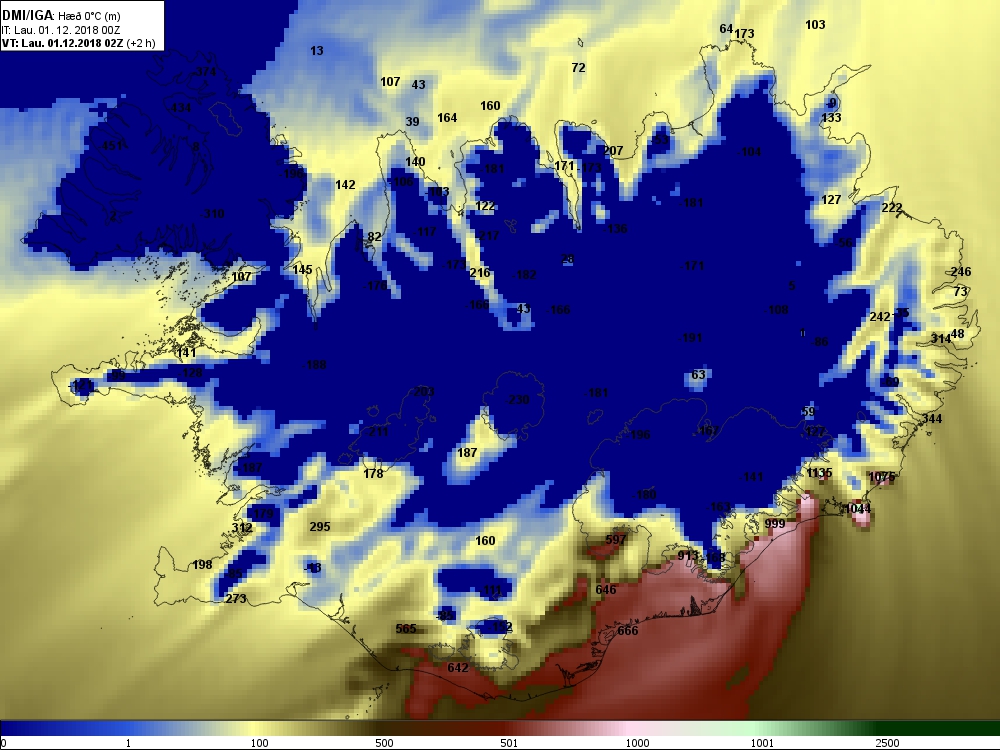Click the 'IT: Lau. 01. 12. 2018 00Z' line
The height and width of the screenshot is (750, 1000).
[x=61, y=30]
